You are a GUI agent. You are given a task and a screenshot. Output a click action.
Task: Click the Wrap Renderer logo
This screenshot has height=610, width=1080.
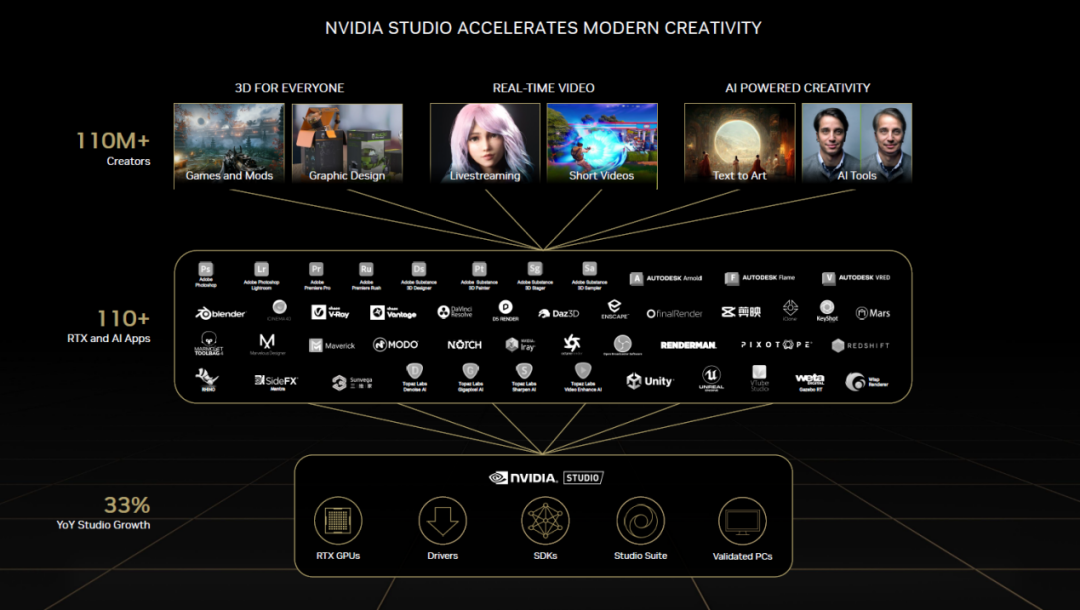tap(866, 381)
